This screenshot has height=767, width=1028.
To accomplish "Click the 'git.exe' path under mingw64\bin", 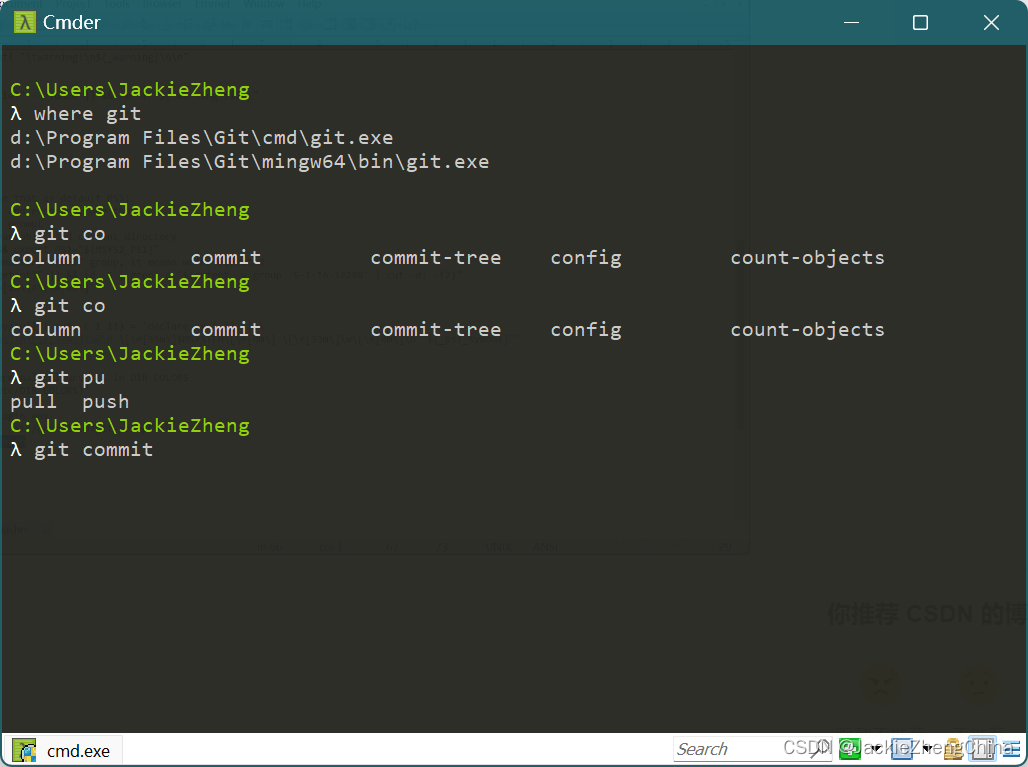I will coord(447,162).
